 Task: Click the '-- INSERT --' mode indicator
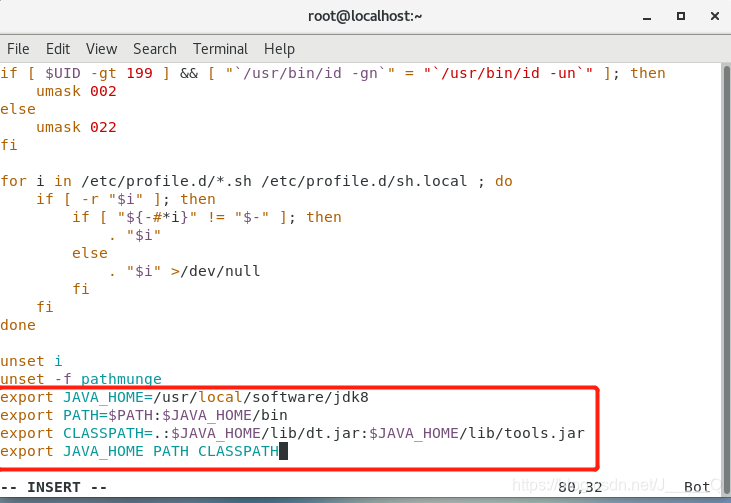54,487
